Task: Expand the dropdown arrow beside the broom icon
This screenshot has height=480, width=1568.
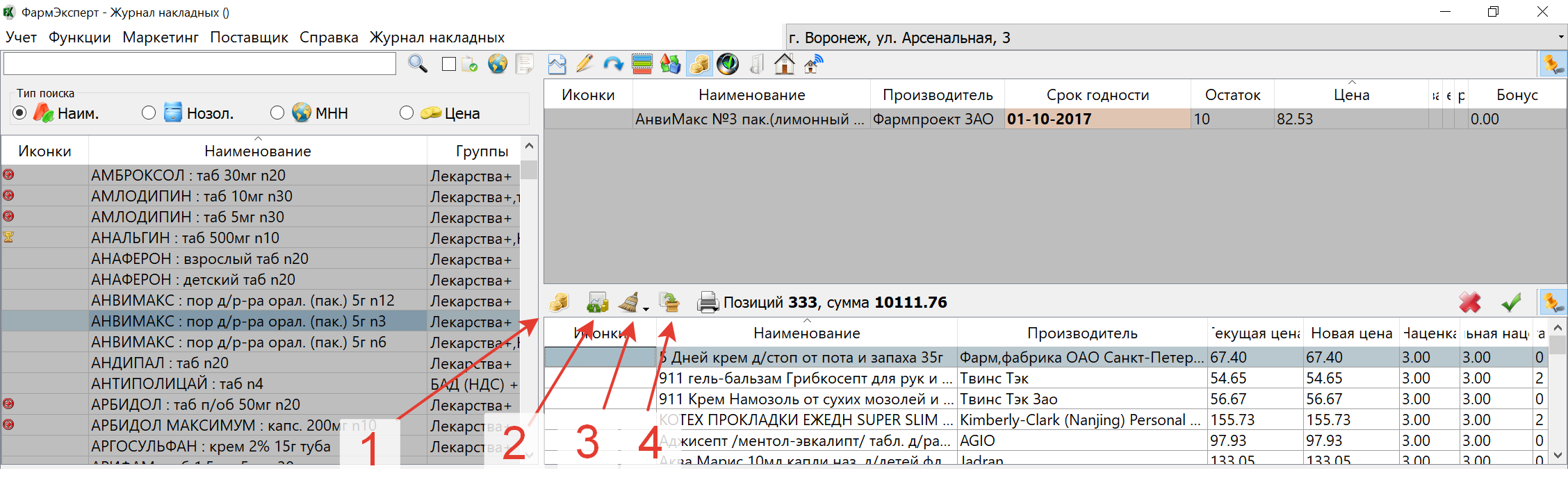Action: [646, 308]
